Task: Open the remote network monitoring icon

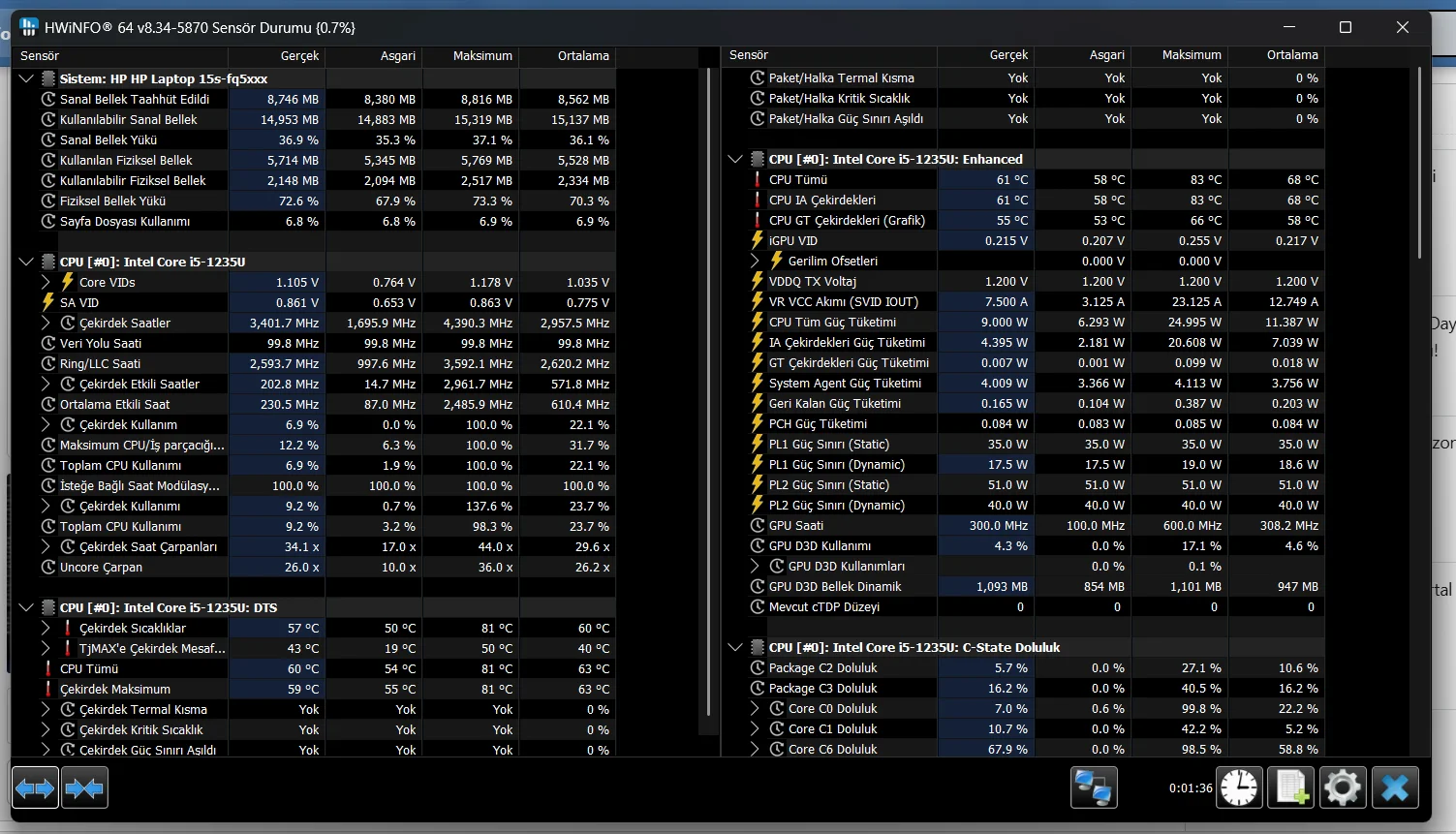Action: pyautogui.click(x=1094, y=788)
